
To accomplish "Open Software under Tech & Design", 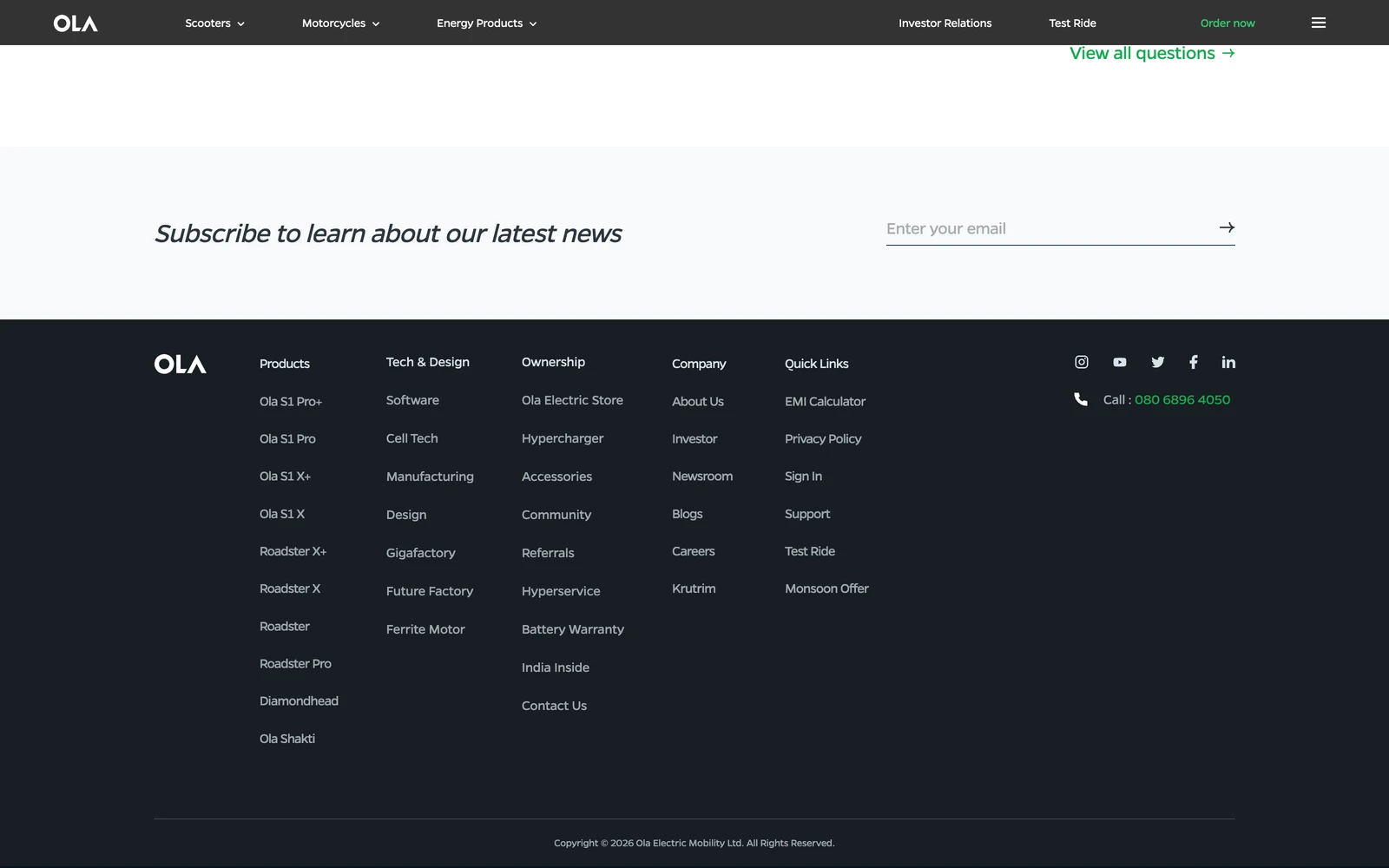I will pyautogui.click(x=412, y=400).
